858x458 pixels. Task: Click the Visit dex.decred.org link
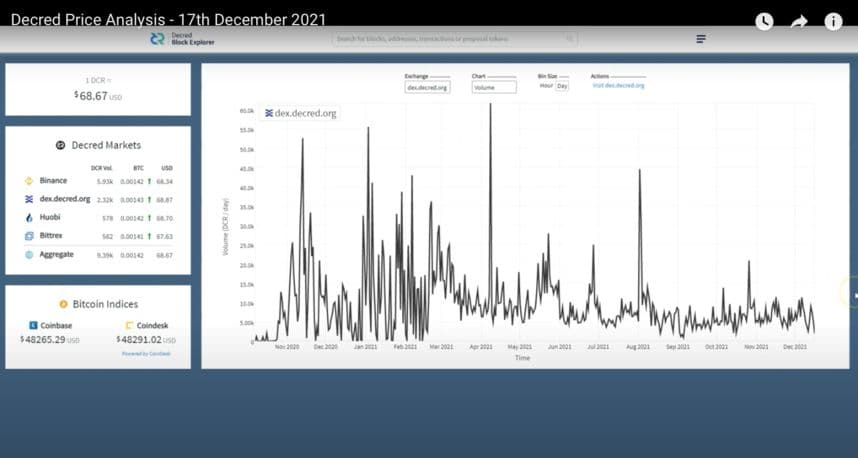(x=618, y=86)
